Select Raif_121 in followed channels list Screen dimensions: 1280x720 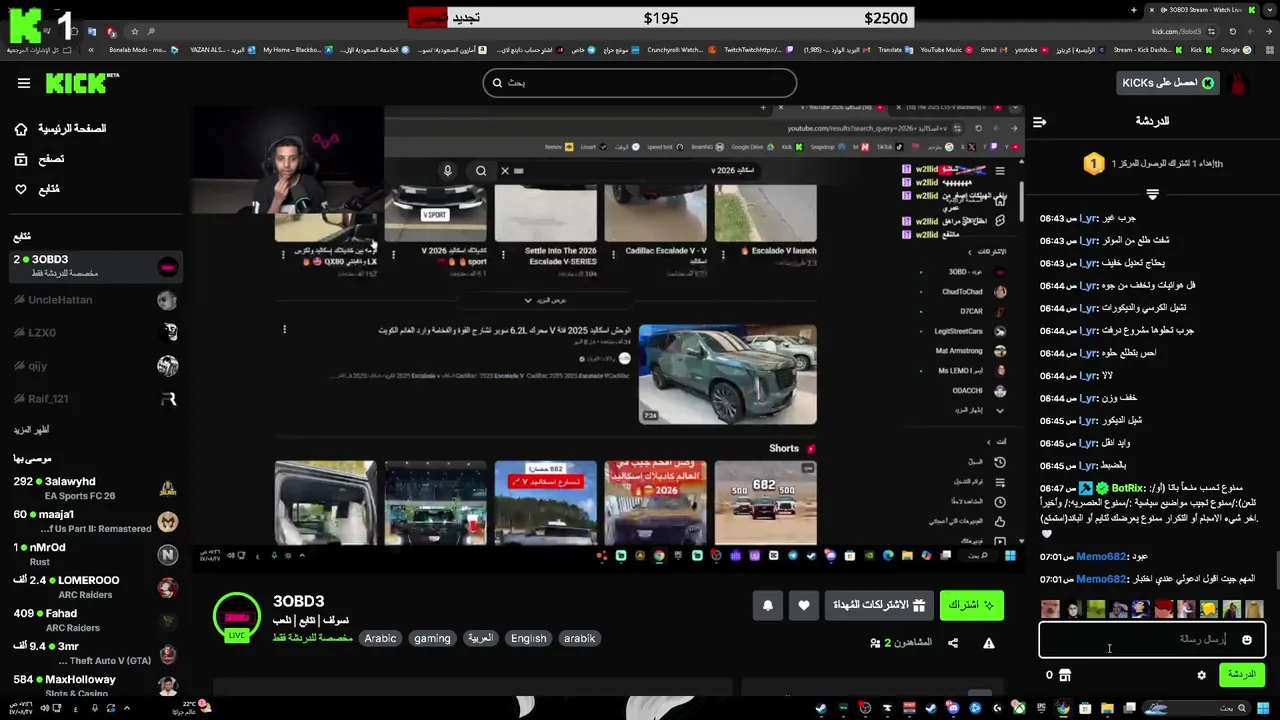click(x=96, y=398)
